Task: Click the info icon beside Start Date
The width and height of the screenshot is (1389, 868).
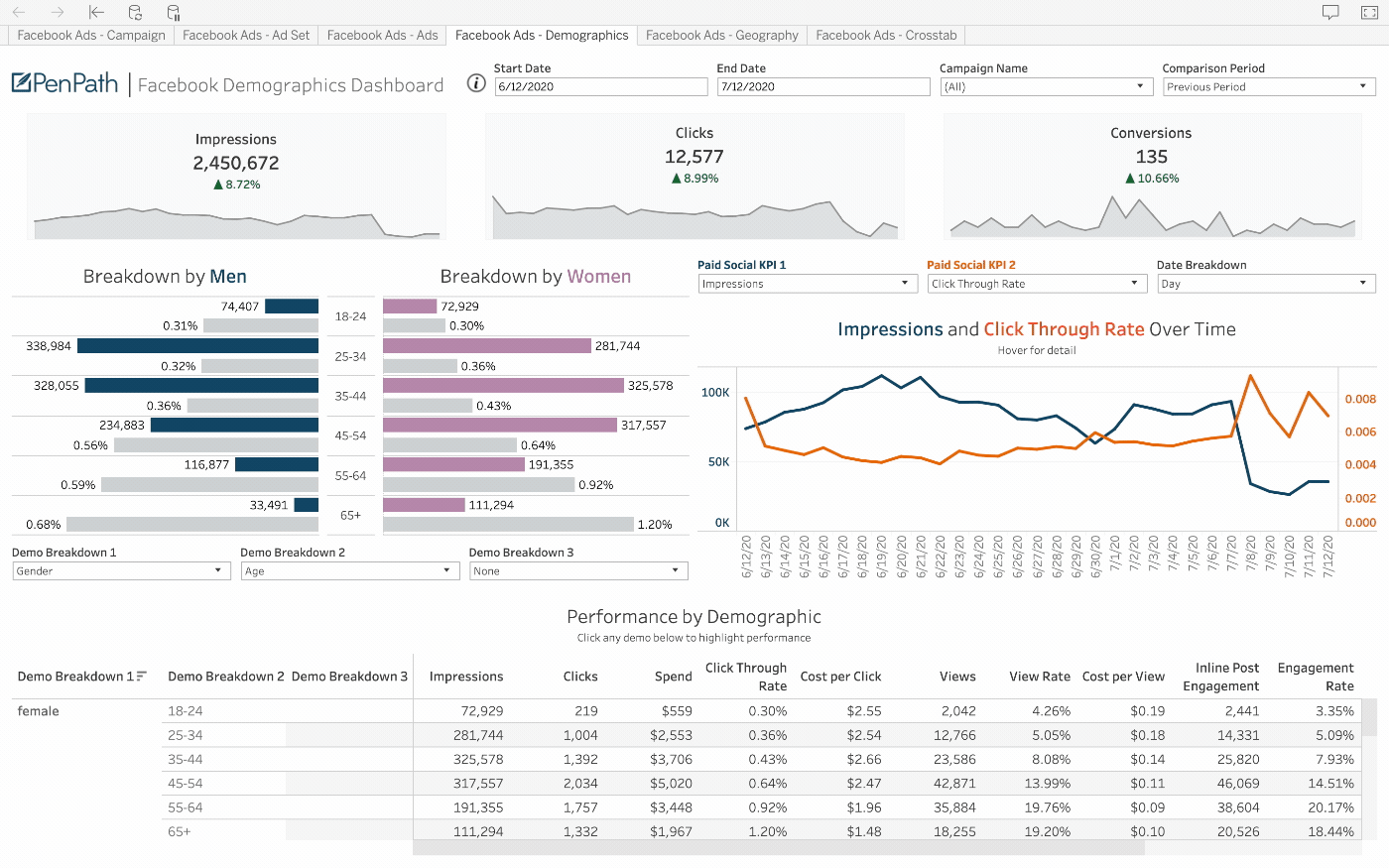Action: pyautogui.click(x=476, y=83)
